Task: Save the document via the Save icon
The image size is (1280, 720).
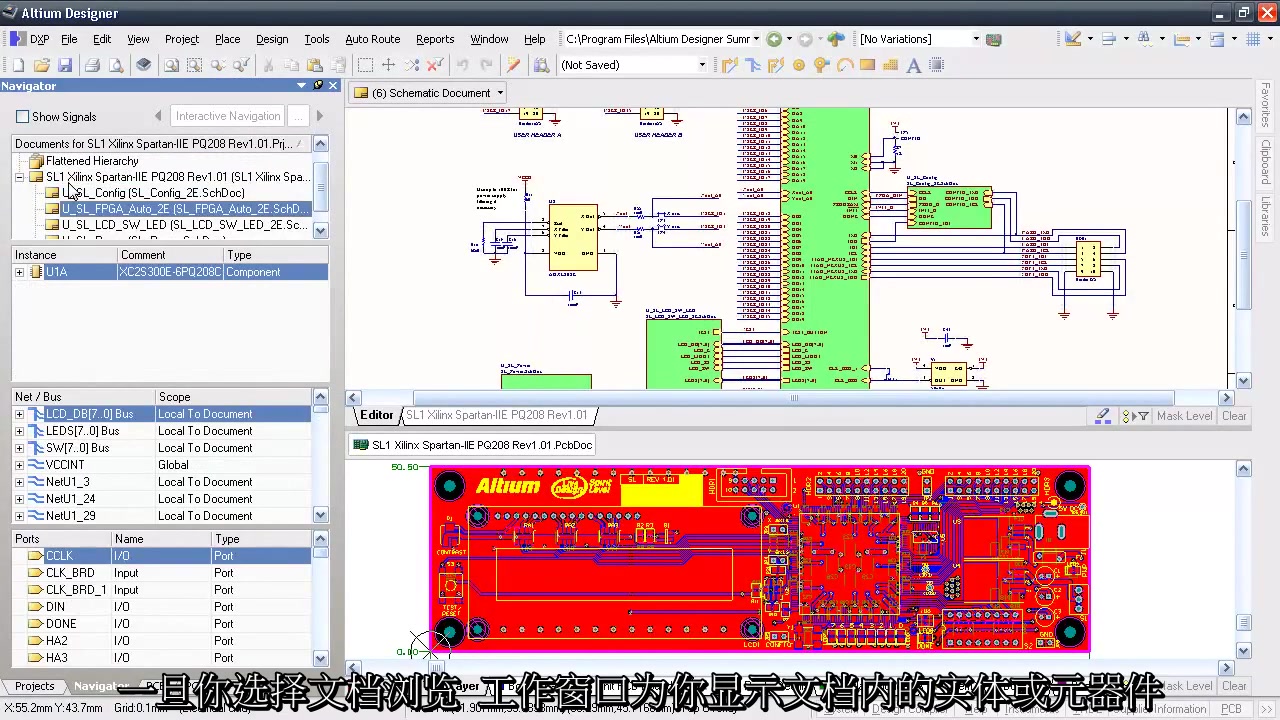Action: 64,65
